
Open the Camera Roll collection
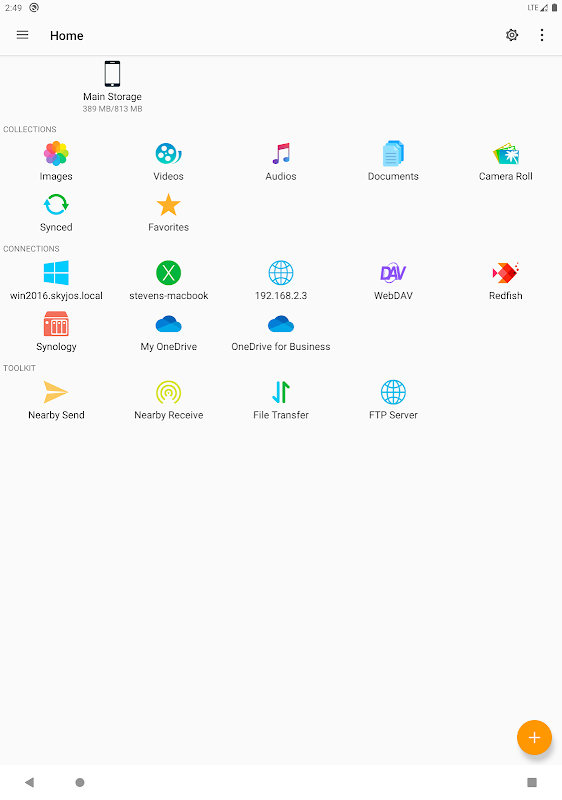(505, 161)
